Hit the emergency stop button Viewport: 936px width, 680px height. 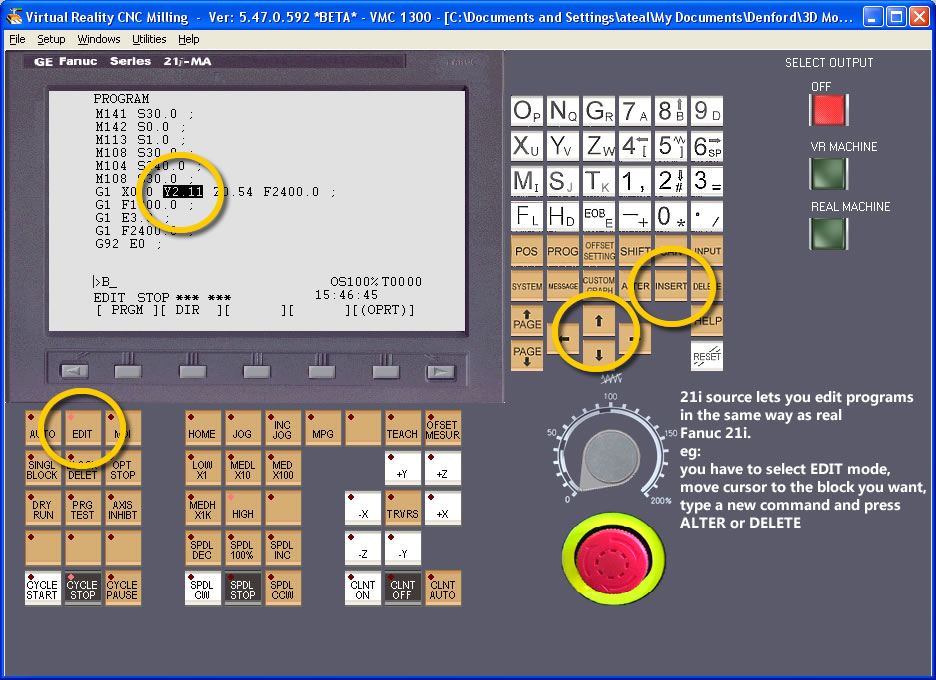point(613,559)
